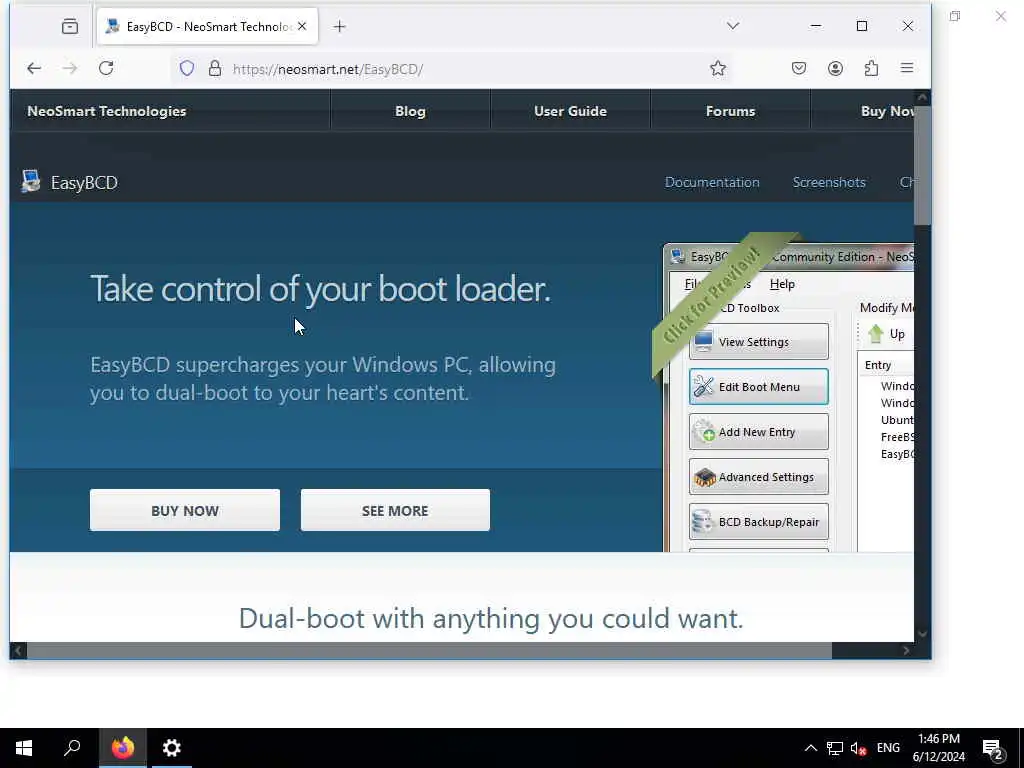Bookmark this page with the star icon
This screenshot has height=768, width=1024.
point(718,68)
